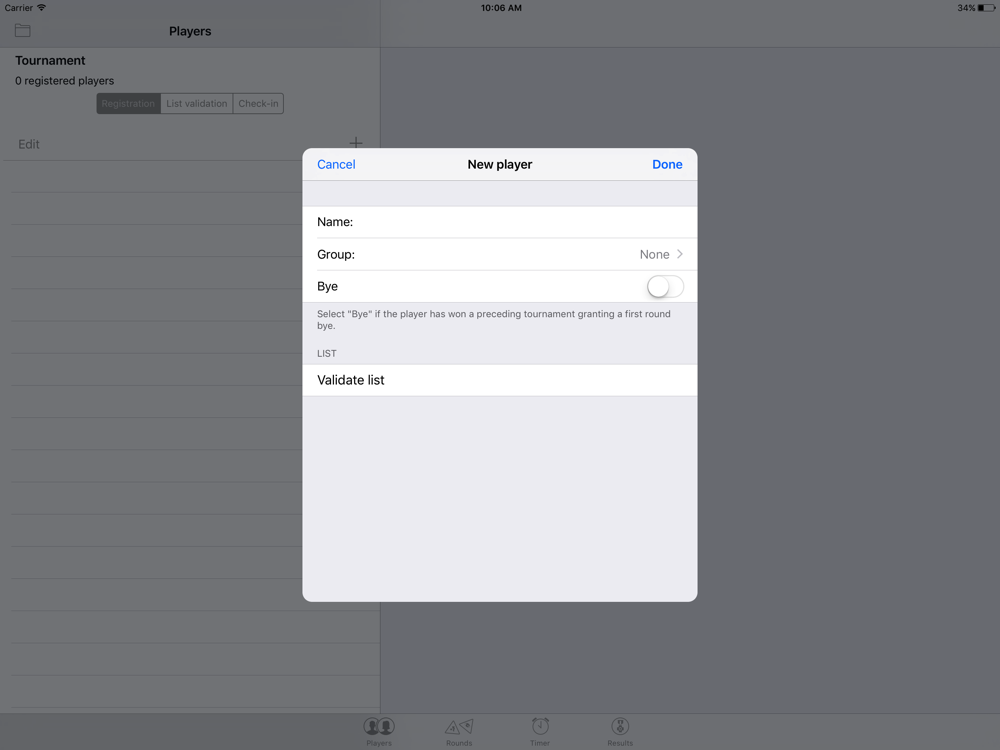Open the Results tab icon
Viewport: 1000px width, 750px height.
620,732
